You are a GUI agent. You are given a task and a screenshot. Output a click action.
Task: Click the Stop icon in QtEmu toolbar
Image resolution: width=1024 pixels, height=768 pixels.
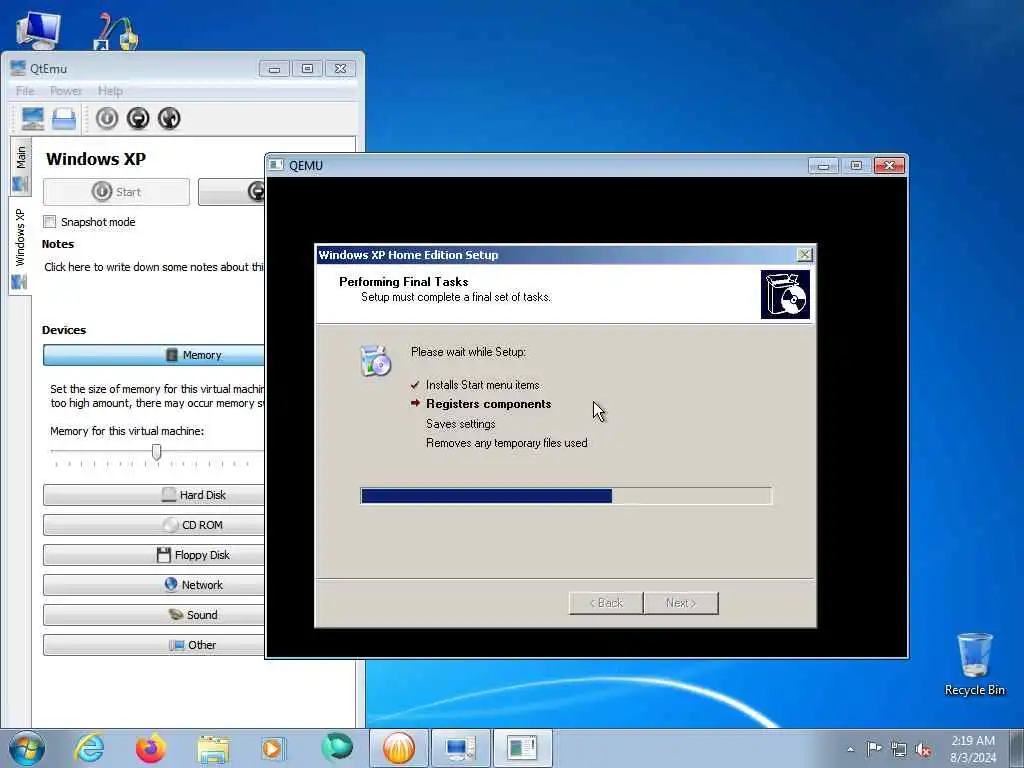click(x=138, y=118)
